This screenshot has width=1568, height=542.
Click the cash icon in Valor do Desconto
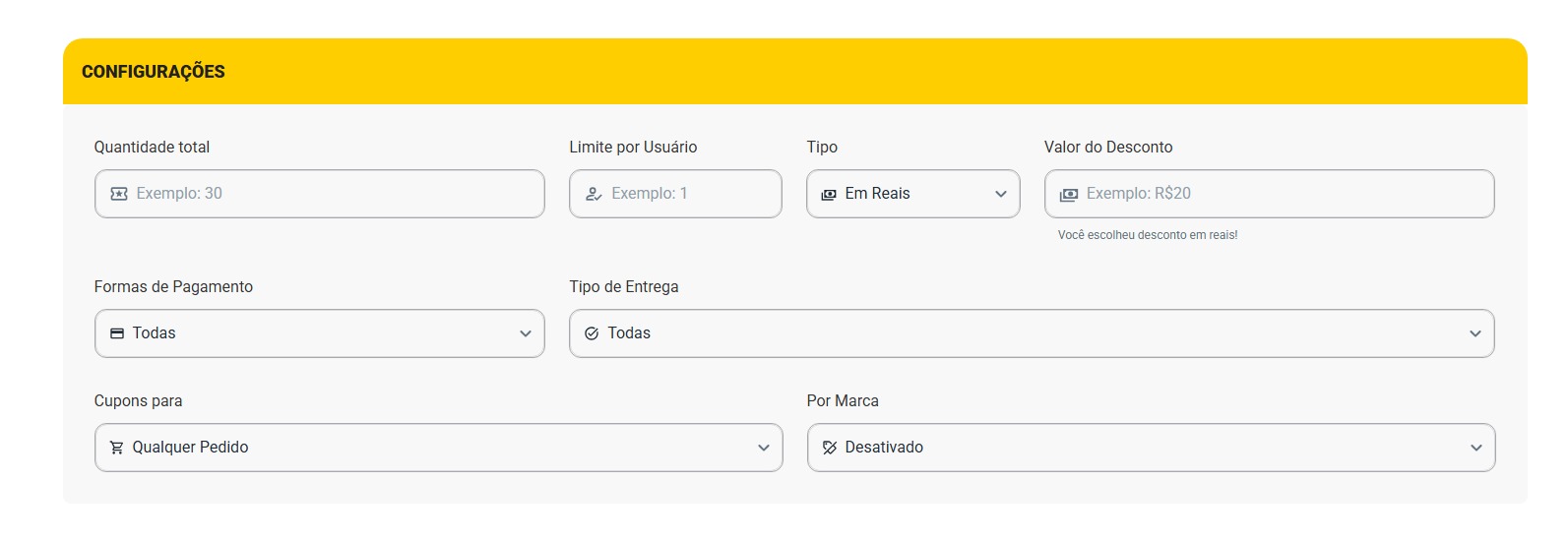click(x=1068, y=194)
